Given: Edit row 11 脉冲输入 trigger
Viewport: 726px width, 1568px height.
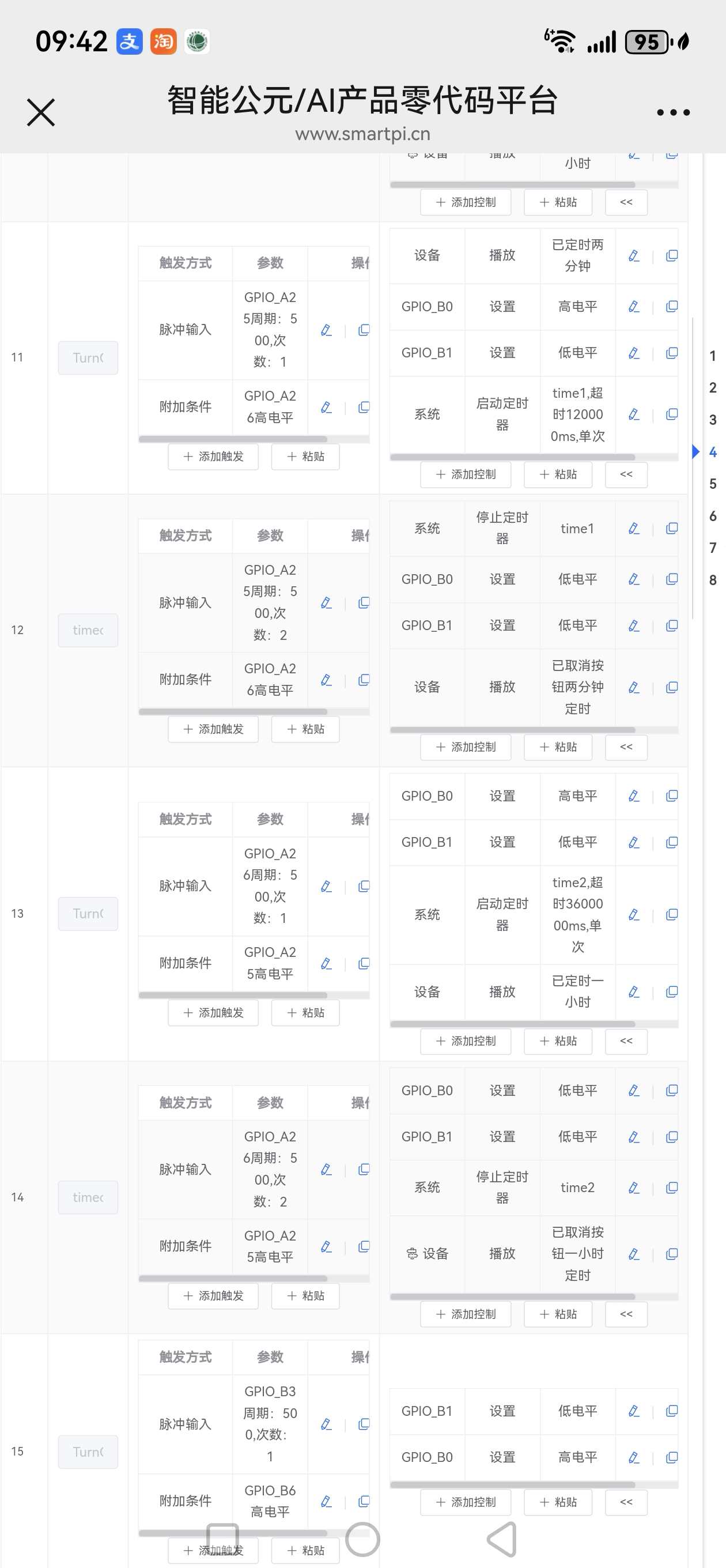Looking at the screenshot, I should coord(326,330).
